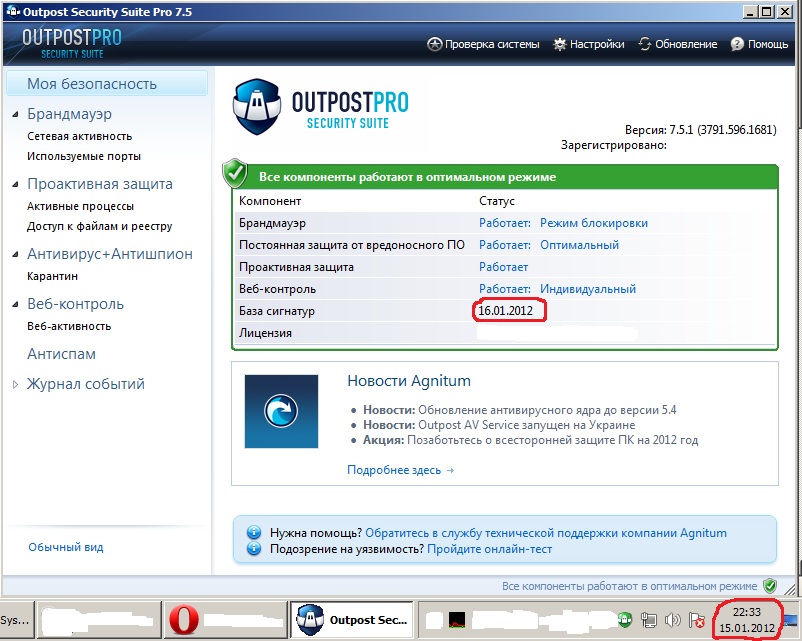The image size is (802, 641).
Task: Click the info icon next to Нужна помощь
Action: [x=254, y=533]
